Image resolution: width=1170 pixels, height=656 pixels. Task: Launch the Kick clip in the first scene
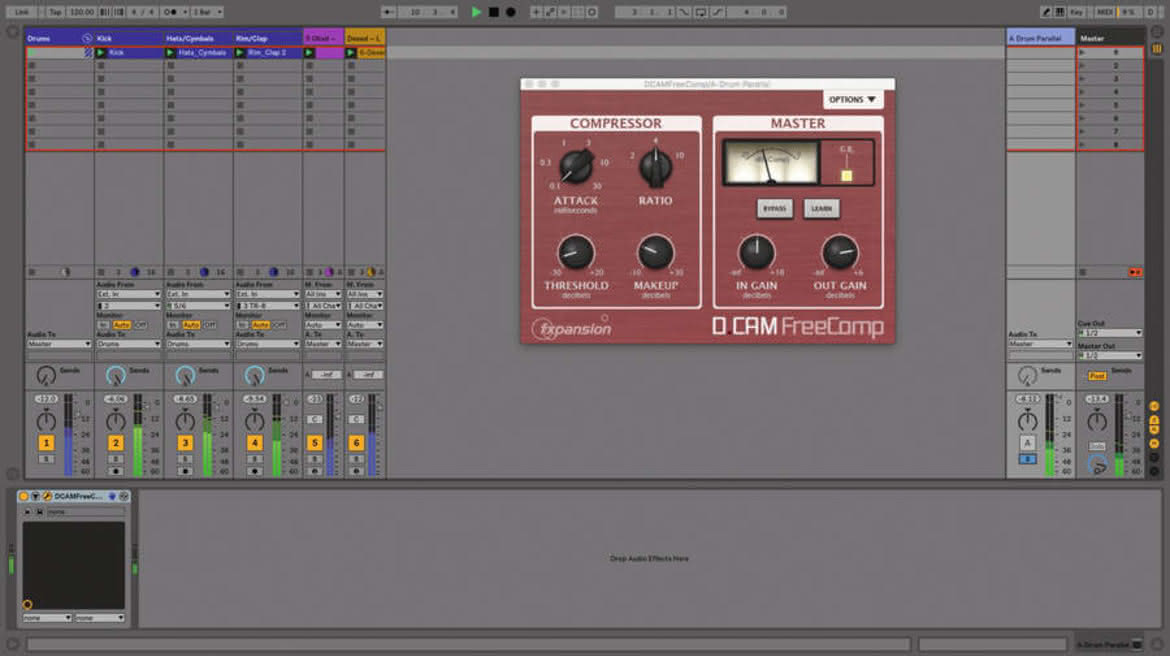pyautogui.click(x=101, y=53)
